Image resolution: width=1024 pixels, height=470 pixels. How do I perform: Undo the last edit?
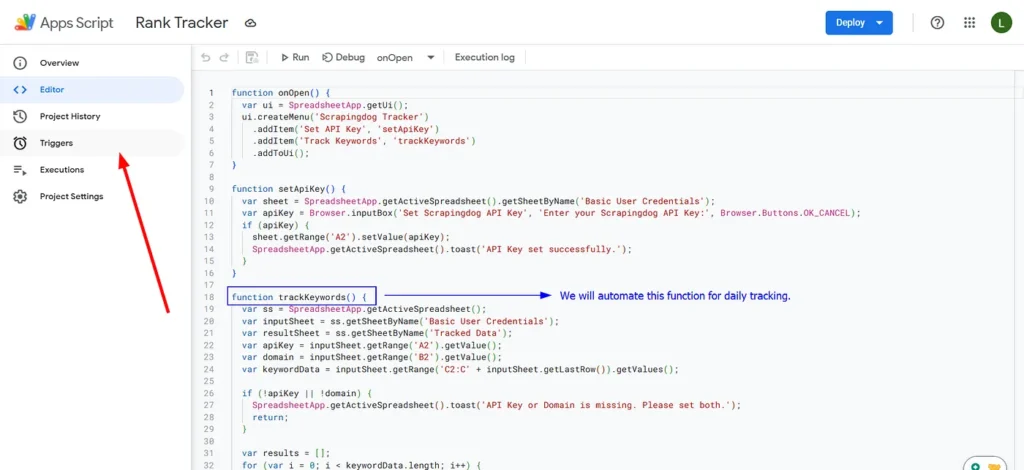point(206,57)
